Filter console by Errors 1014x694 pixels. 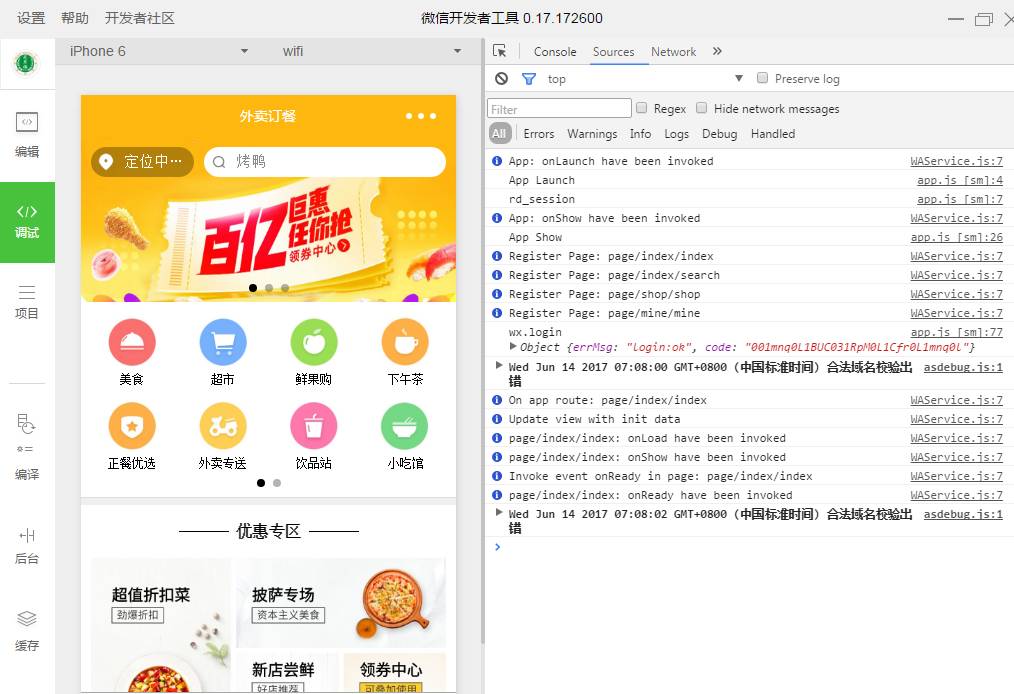tap(539, 134)
